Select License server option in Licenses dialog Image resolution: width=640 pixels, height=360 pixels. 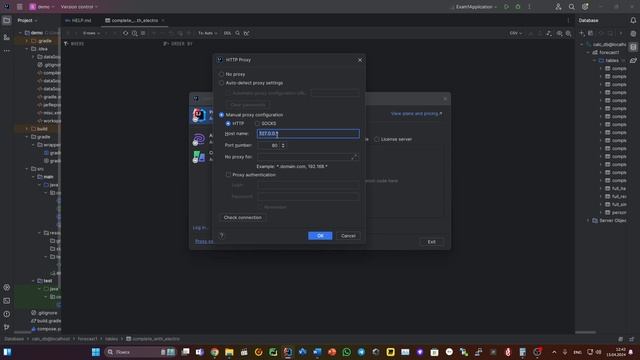point(377,140)
